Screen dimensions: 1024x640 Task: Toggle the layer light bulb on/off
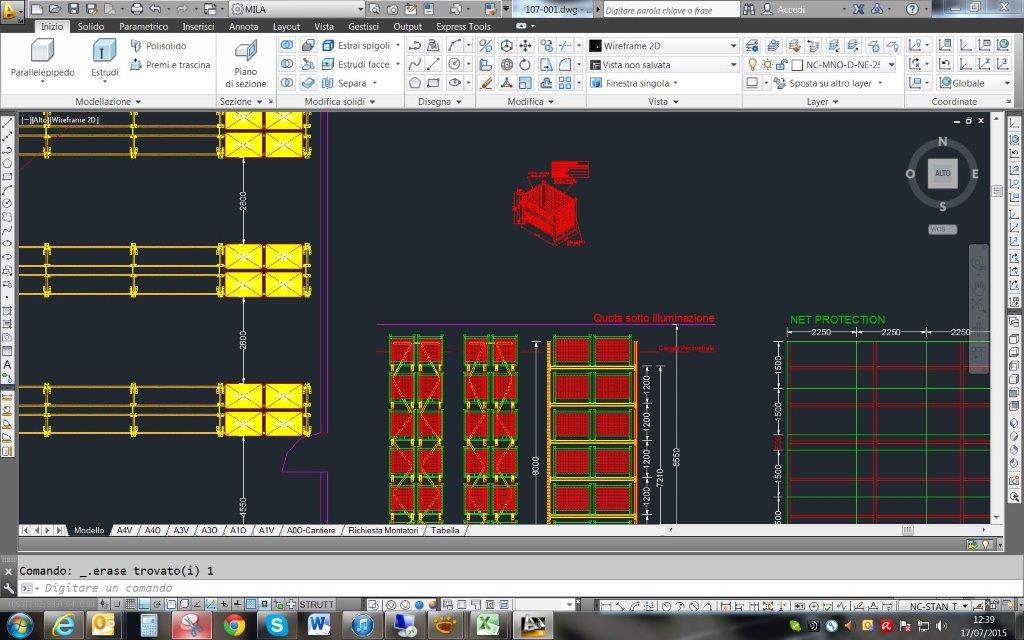pyautogui.click(x=753, y=65)
